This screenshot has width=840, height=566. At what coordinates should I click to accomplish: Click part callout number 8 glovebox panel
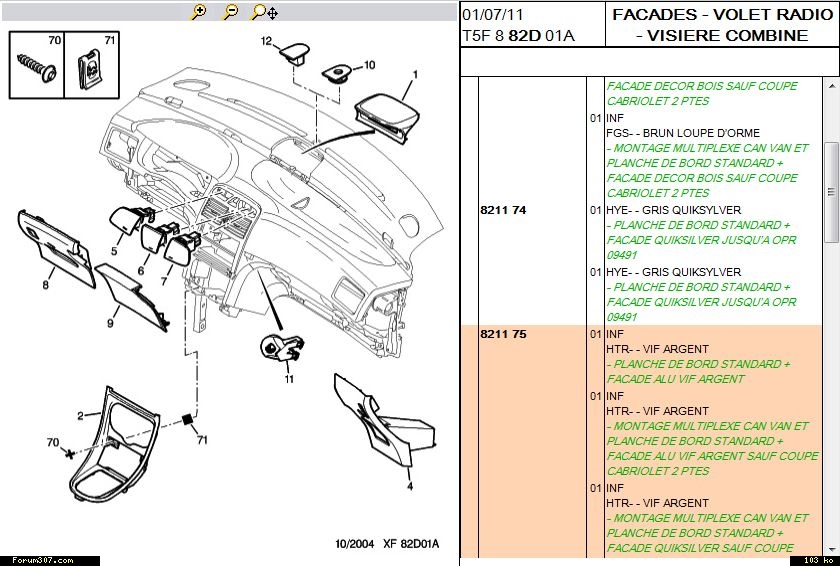pos(45,285)
